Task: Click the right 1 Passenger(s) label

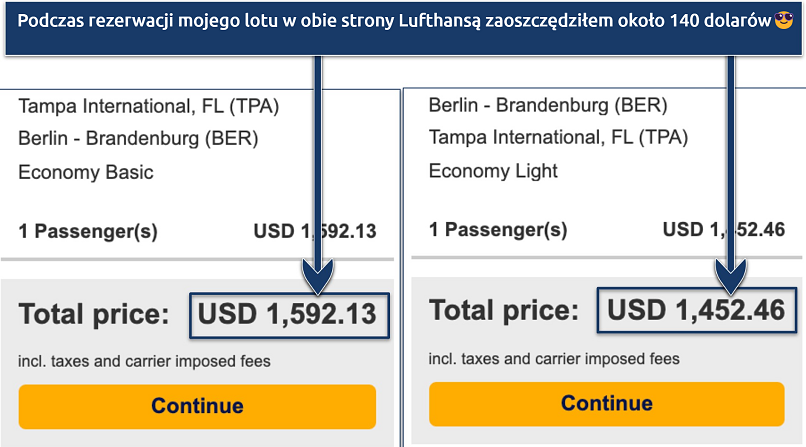Action: [x=498, y=230]
